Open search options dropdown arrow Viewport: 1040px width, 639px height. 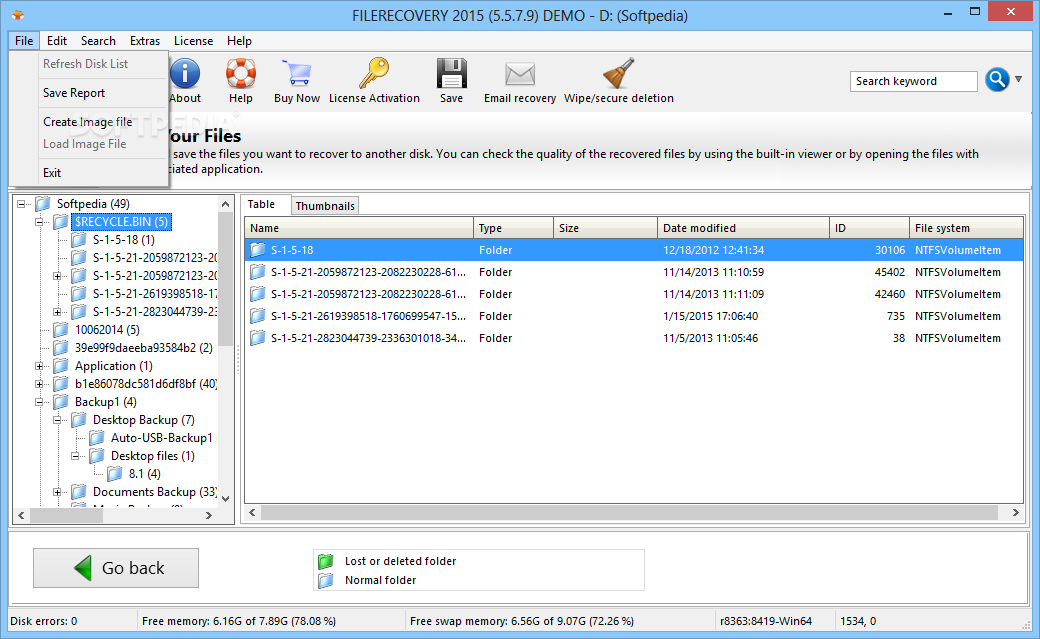tap(1019, 79)
